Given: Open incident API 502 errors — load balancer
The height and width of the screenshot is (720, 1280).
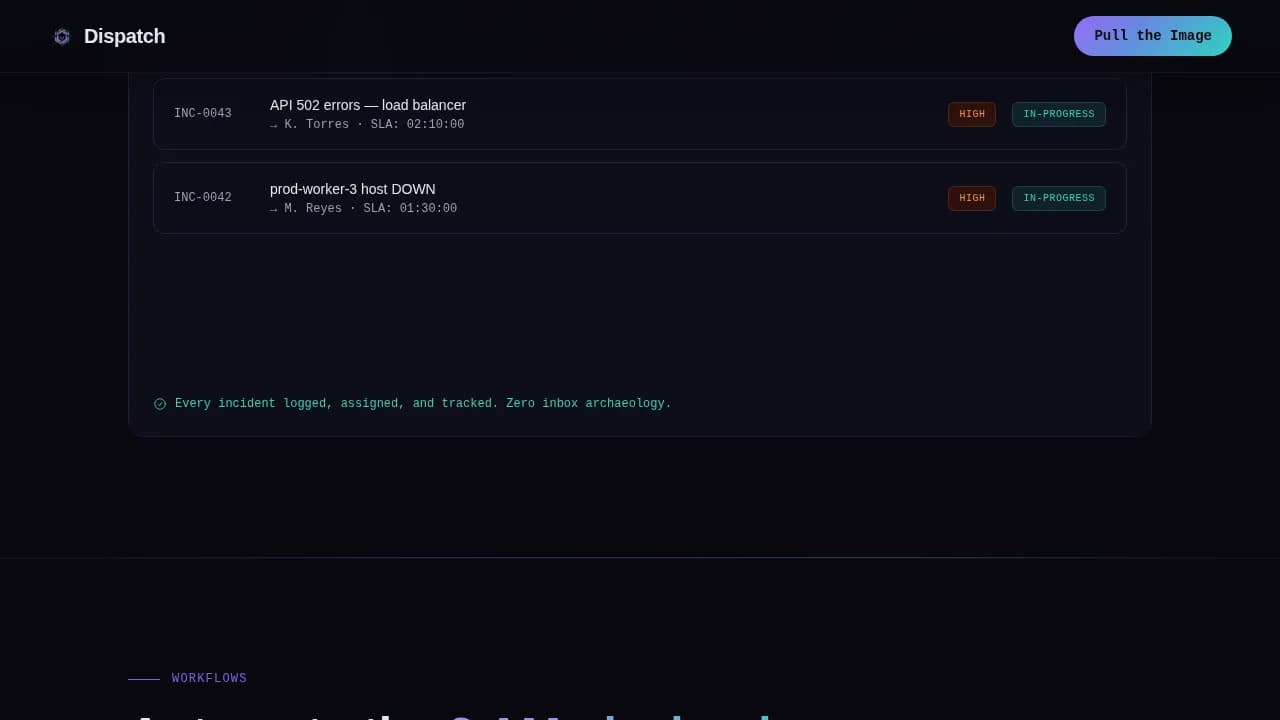Looking at the screenshot, I should click(368, 105).
